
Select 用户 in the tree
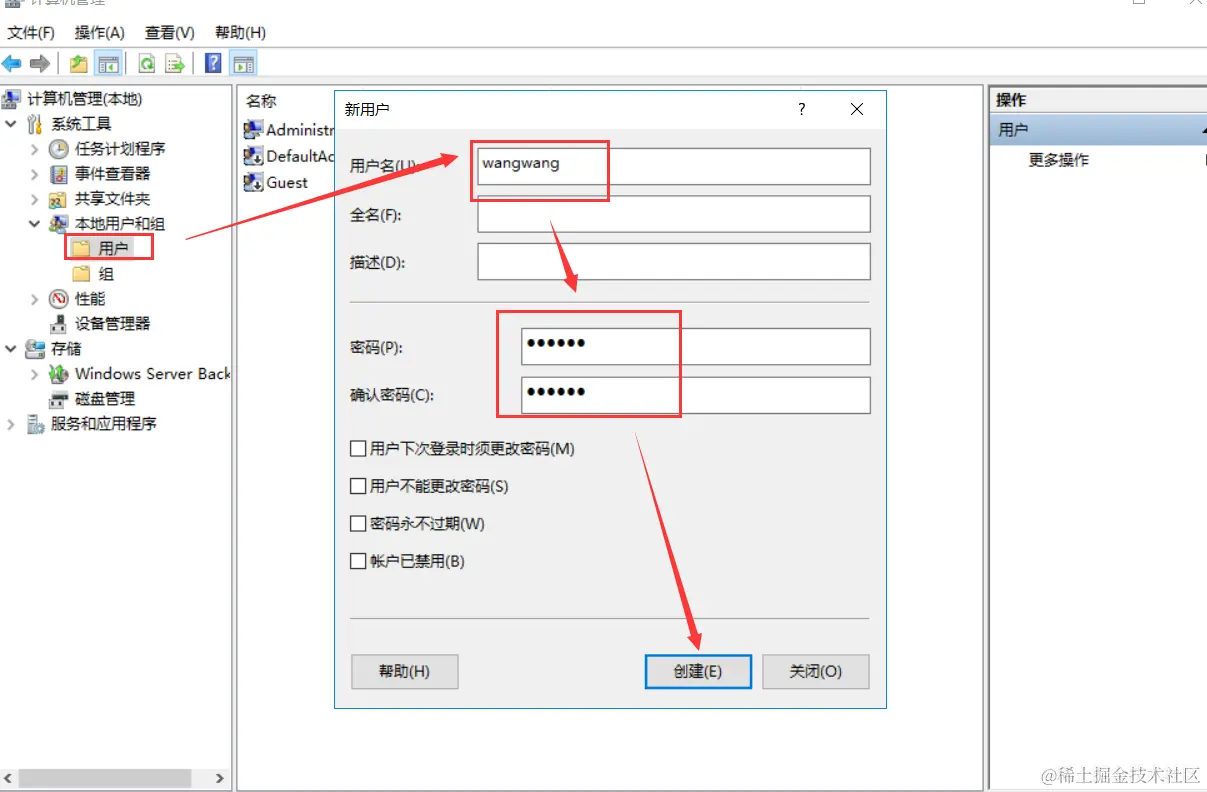click(x=113, y=249)
